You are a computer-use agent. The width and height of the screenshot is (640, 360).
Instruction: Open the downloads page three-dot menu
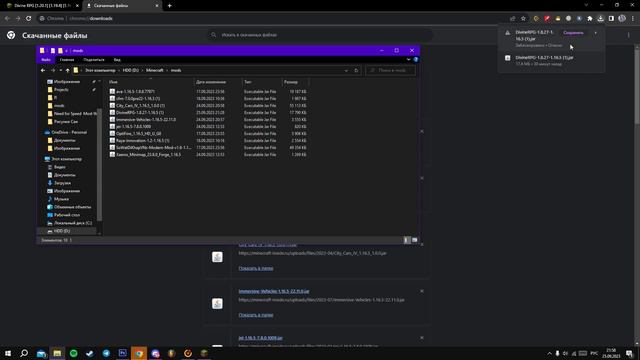(x=628, y=35)
